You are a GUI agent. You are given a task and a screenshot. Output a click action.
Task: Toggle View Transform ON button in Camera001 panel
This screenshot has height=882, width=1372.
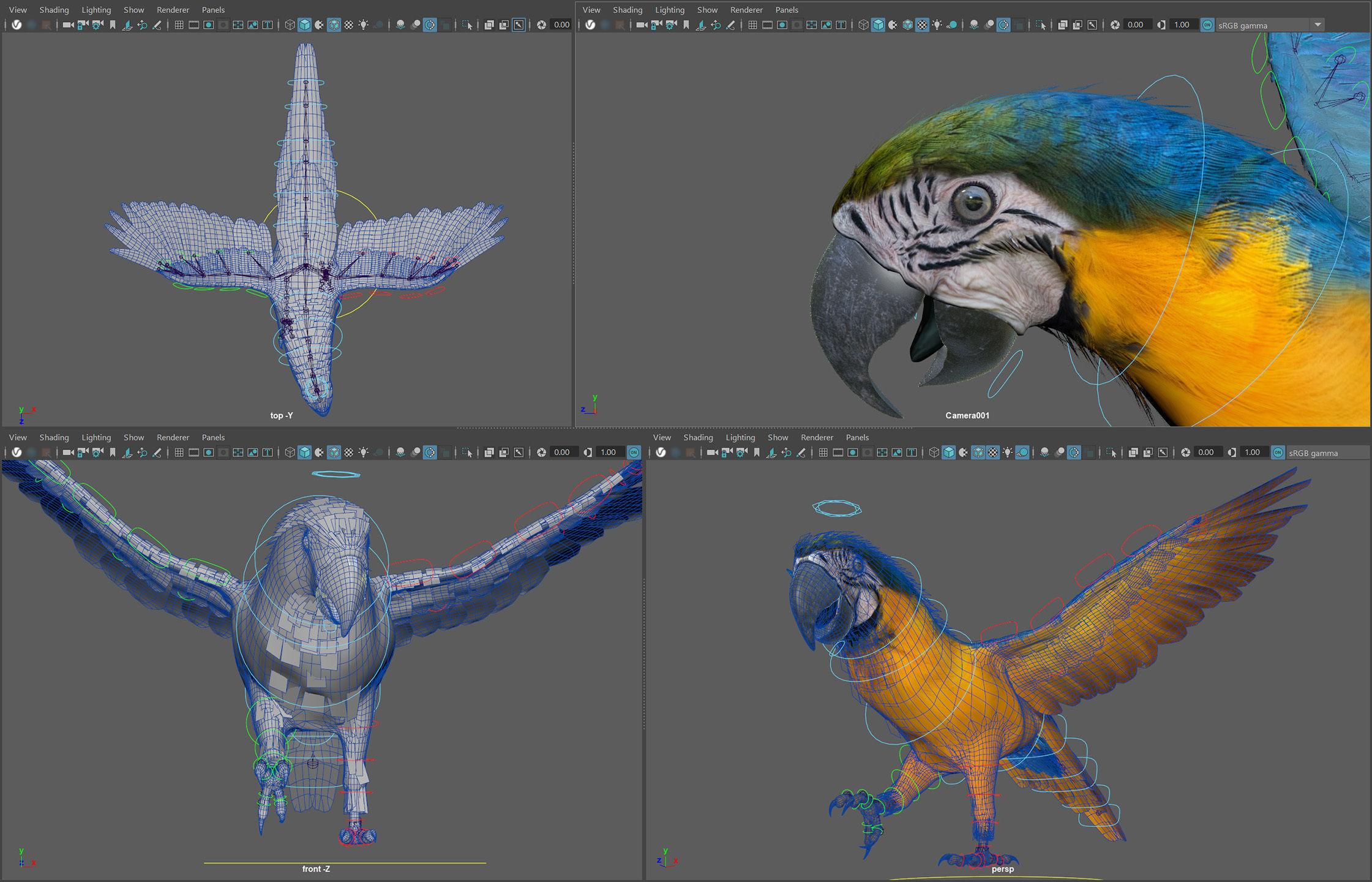(1207, 25)
